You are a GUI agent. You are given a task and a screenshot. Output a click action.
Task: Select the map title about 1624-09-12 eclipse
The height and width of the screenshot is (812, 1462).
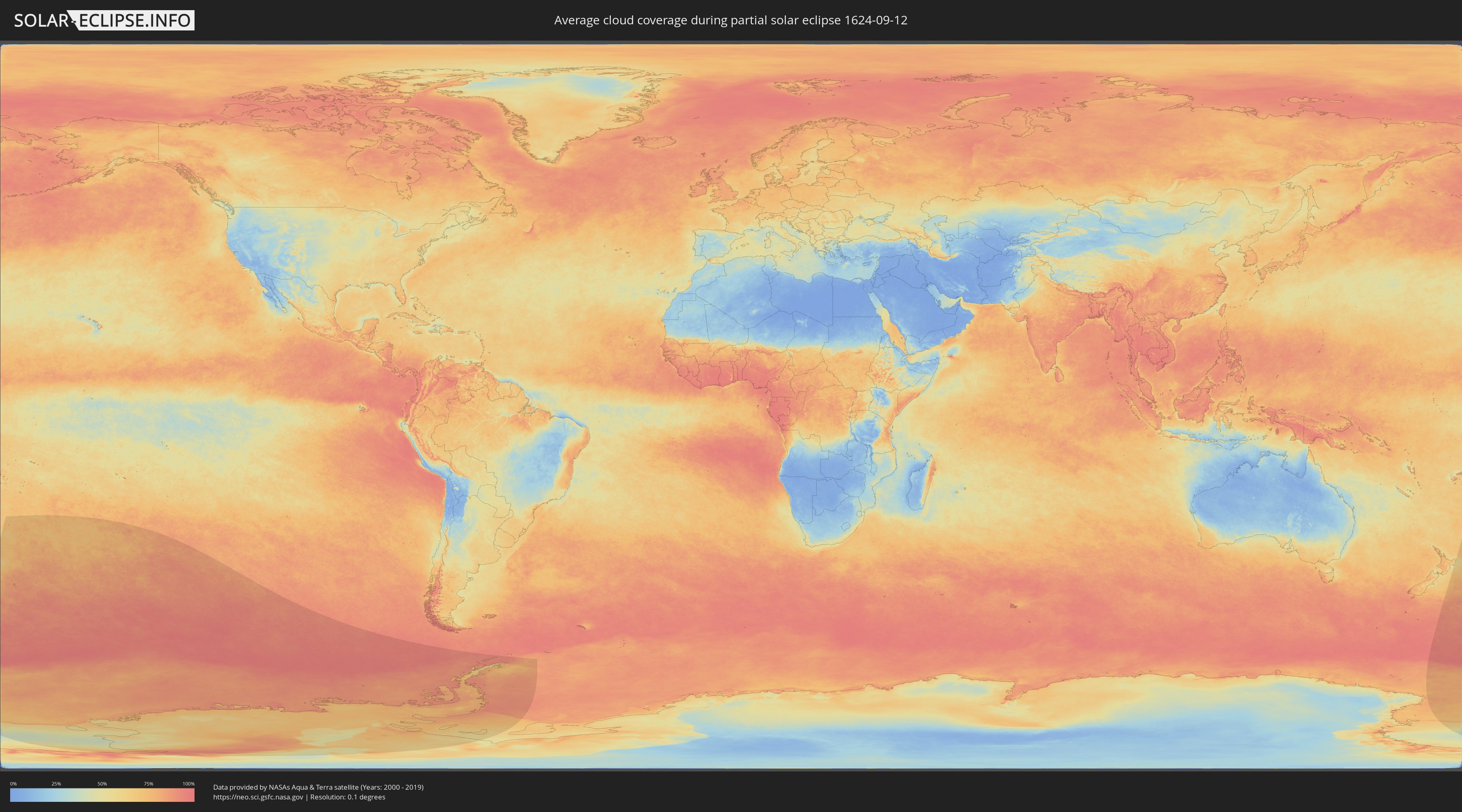pyautogui.click(x=731, y=20)
